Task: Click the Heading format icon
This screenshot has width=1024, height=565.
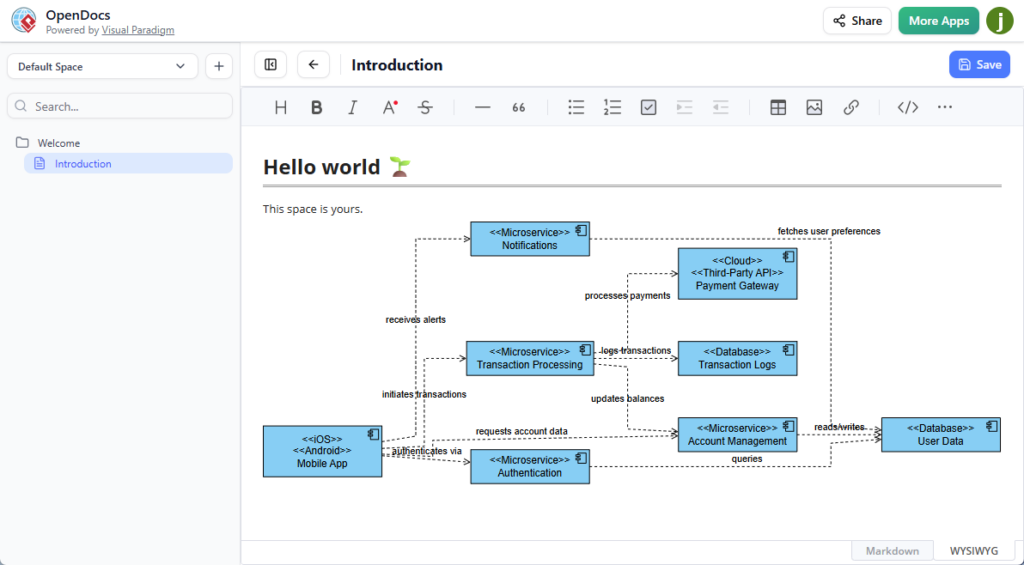Action: tap(281, 108)
